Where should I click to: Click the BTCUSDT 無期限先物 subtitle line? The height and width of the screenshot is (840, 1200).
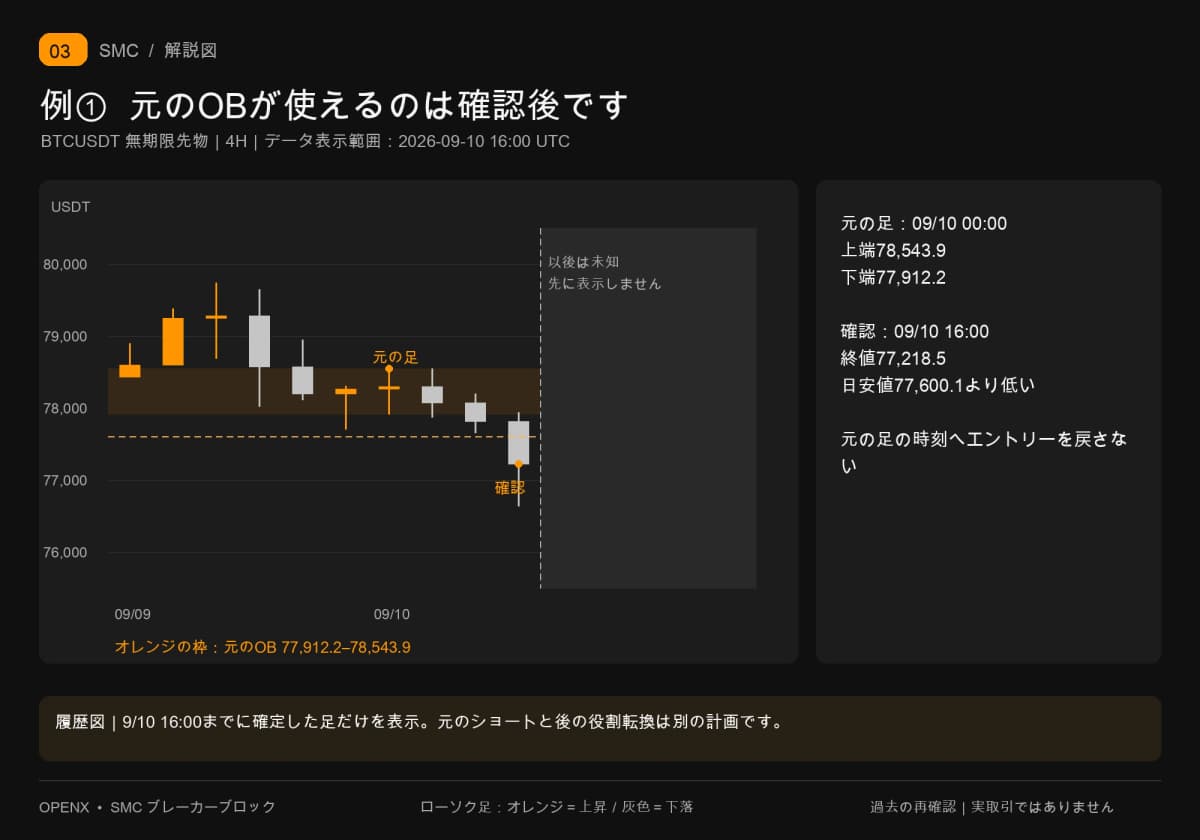305,141
